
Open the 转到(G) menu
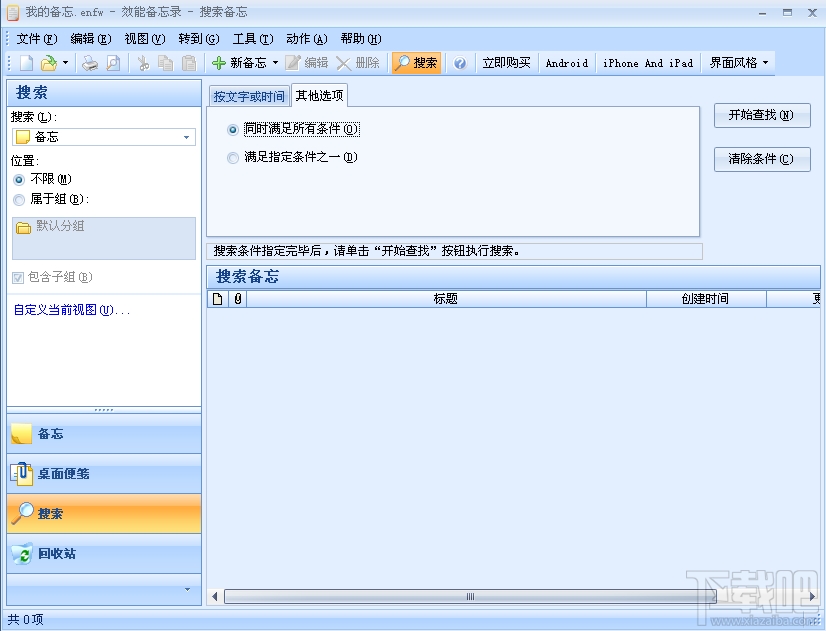199,39
